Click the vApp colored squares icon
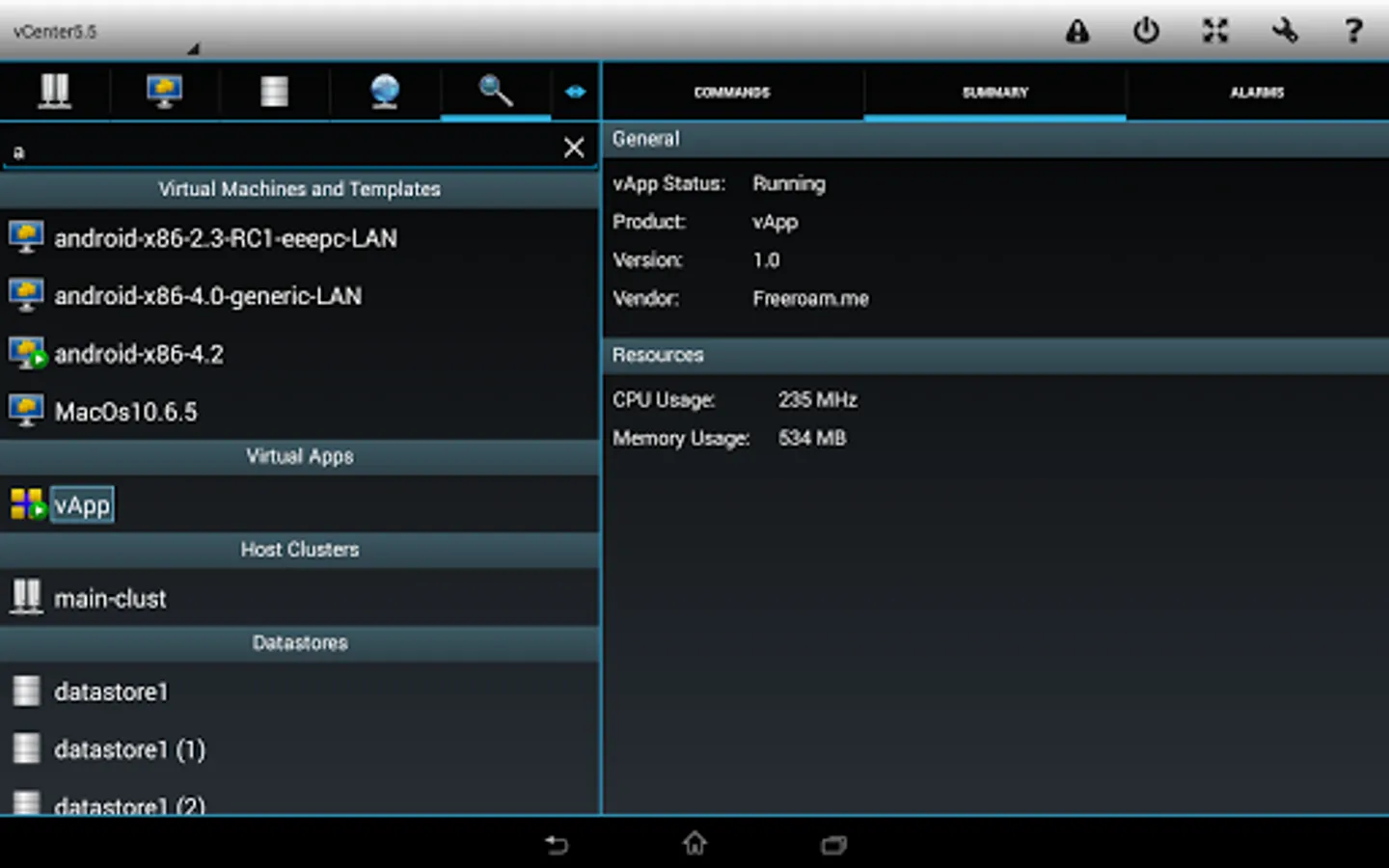The width and height of the screenshot is (1389, 868). pyautogui.click(x=28, y=503)
